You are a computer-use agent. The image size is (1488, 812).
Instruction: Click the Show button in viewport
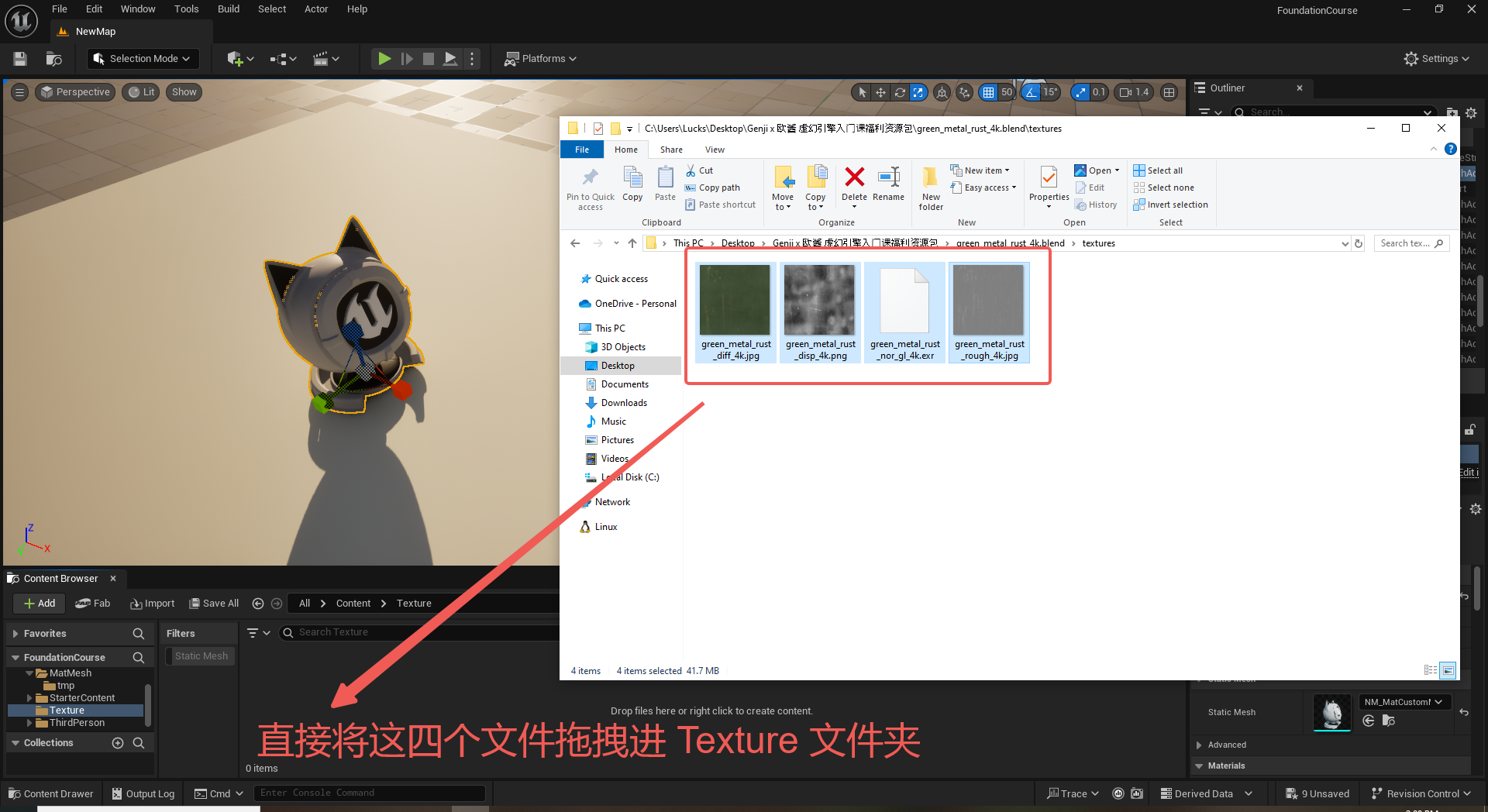click(184, 92)
